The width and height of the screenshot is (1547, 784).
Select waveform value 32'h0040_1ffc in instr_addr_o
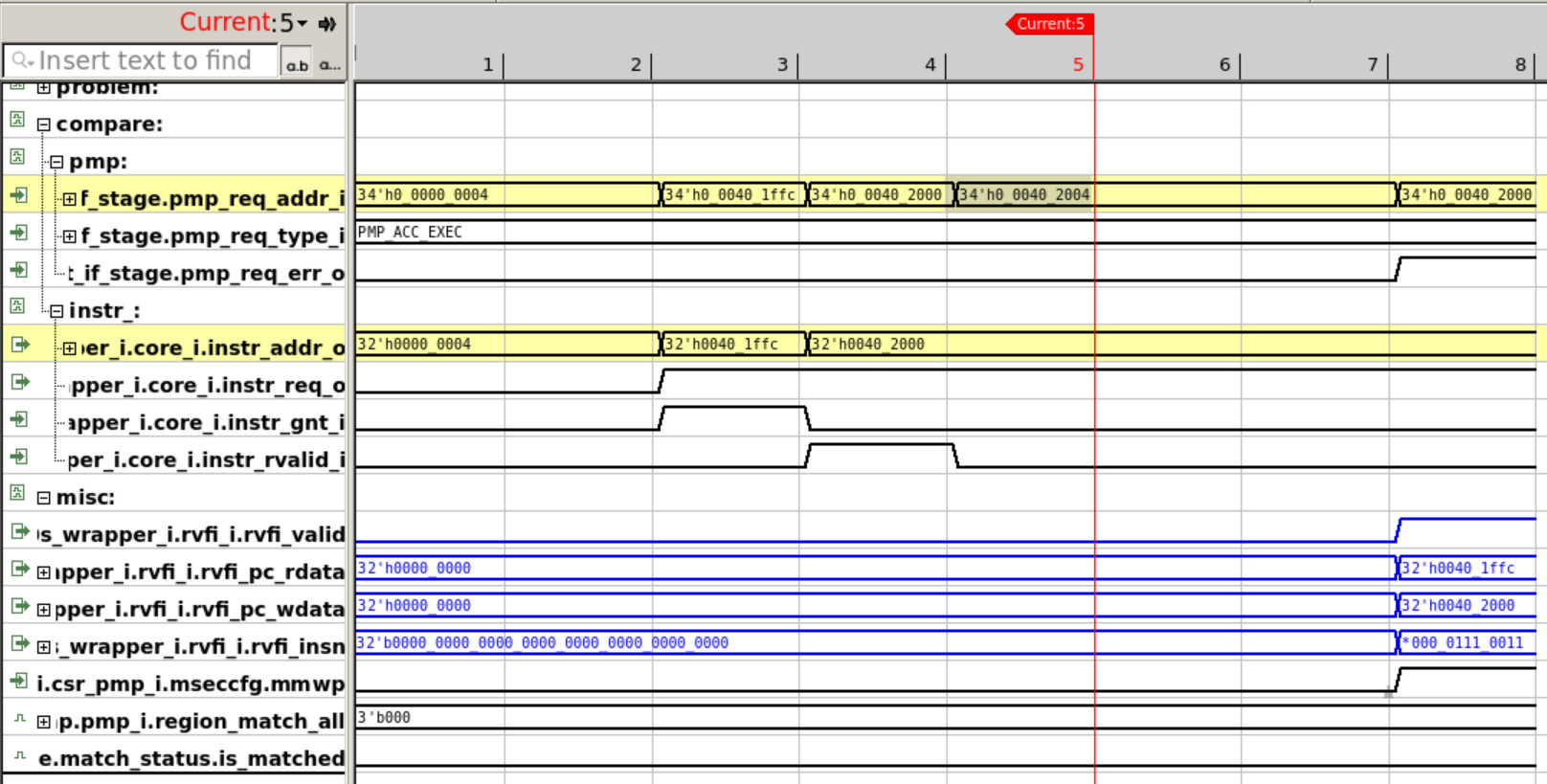pyautogui.click(x=722, y=345)
